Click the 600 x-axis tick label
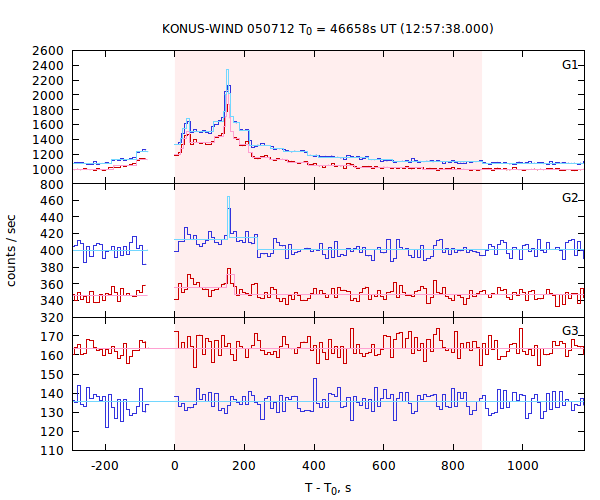The width and height of the screenshot is (600, 500). pyautogui.click(x=383, y=466)
